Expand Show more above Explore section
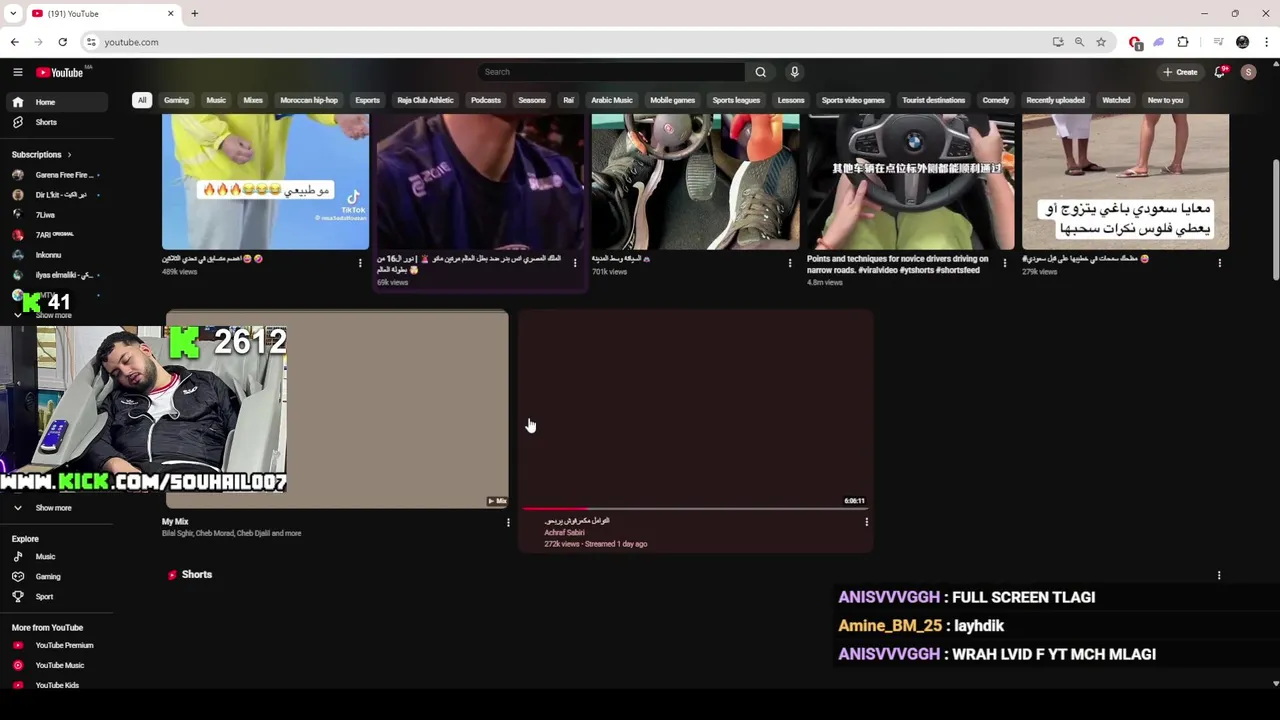This screenshot has height=720, width=1280. (58, 508)
